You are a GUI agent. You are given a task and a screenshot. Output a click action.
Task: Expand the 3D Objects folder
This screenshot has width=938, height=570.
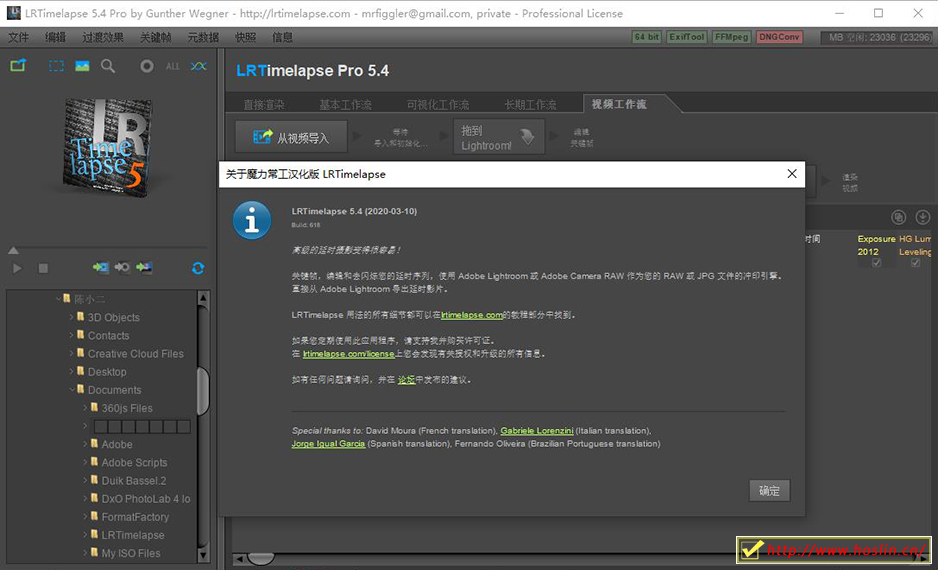(x=71, y=317)
